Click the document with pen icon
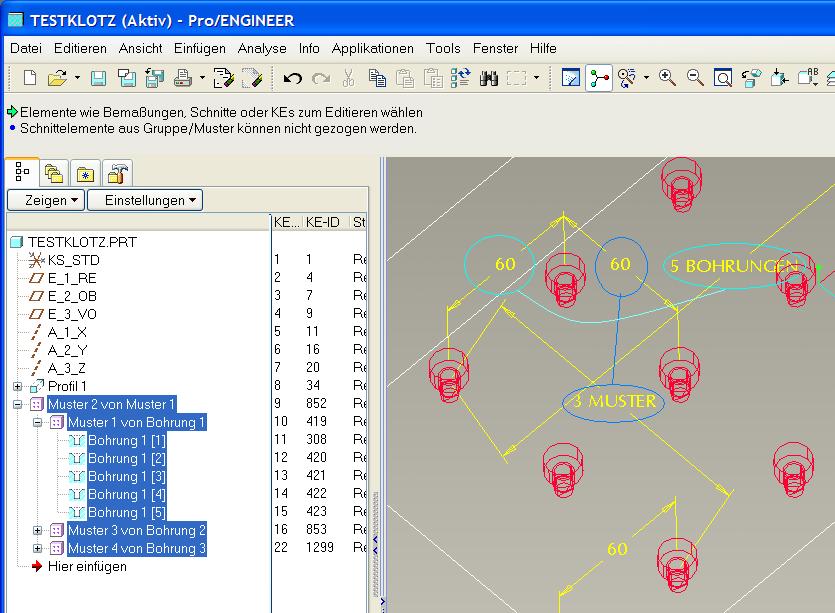 click(224, 78)
